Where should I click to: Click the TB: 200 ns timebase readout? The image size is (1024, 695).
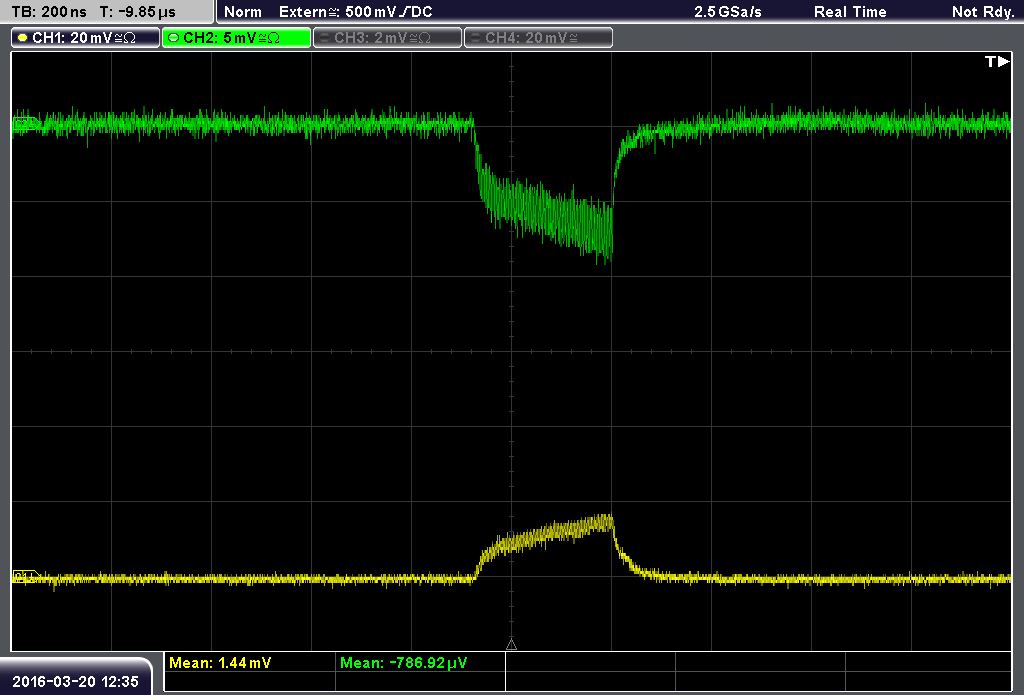(x=49, y=12)
